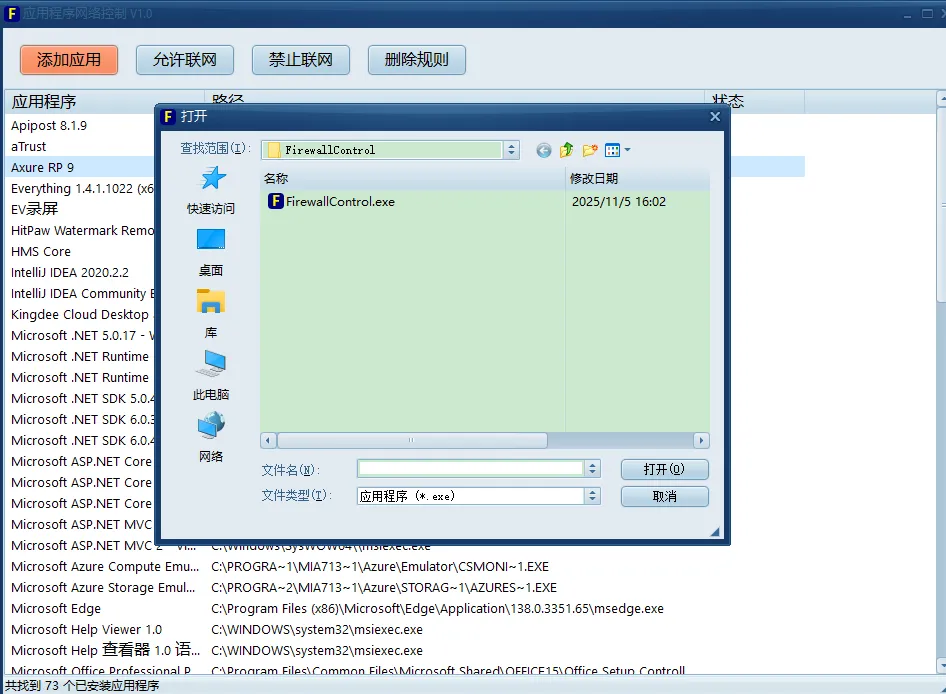946x694 pixels.
Task: Open the 文件名 combo box arrow
Action: point(592,468)
